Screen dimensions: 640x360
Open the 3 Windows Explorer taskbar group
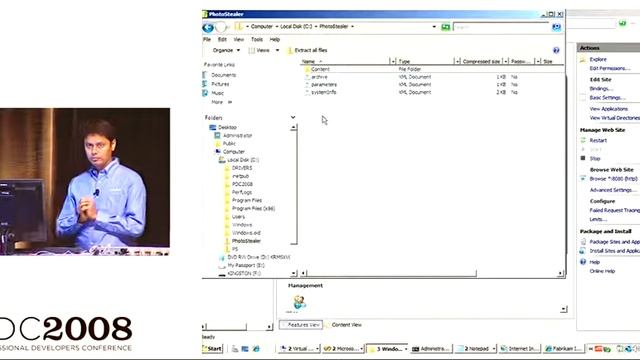click(388, 349)
